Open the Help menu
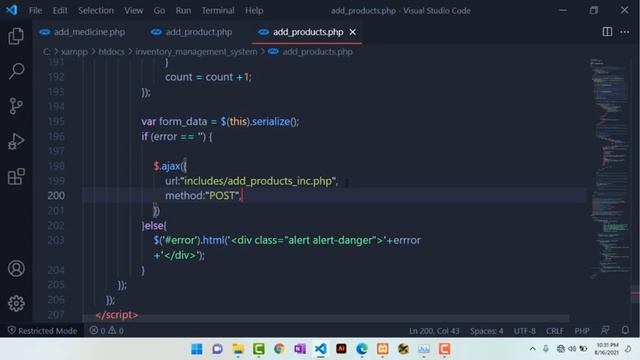Viewport: 640px width, 360px height. (x=254, y=11)
